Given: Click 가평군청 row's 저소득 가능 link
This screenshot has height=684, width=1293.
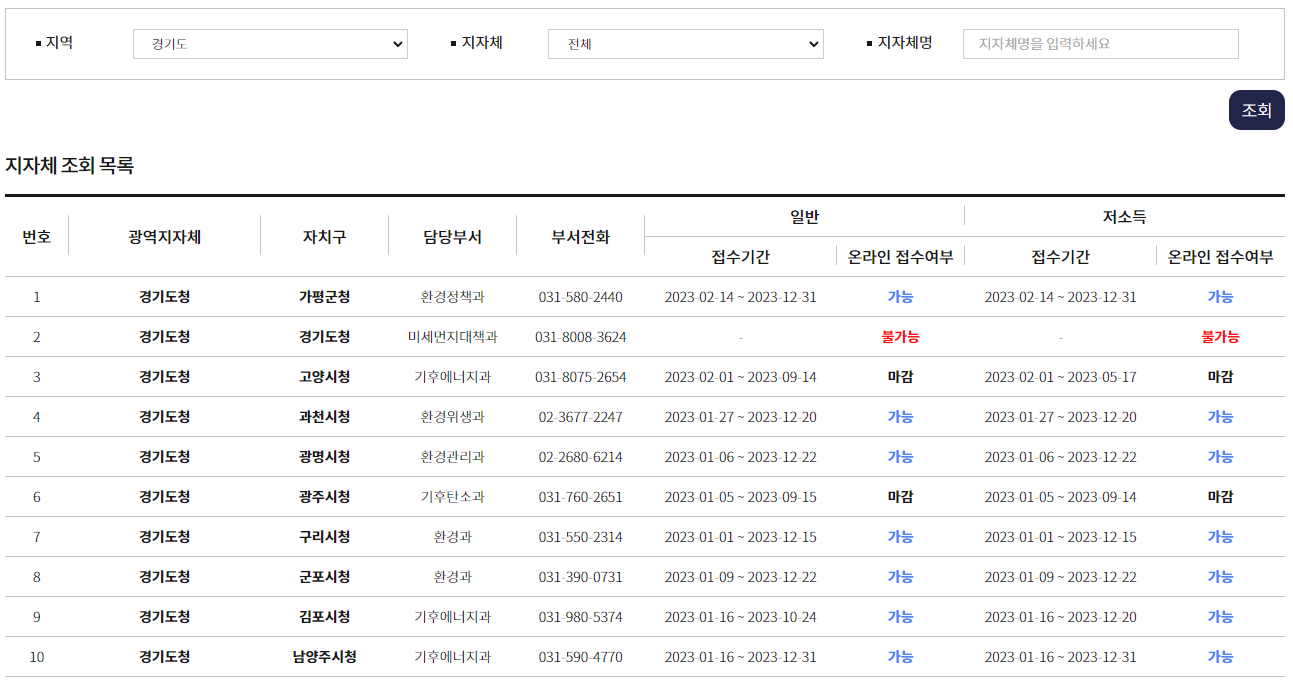Looking at the screenshot, I should pyautogui.click(x=1220, y=297).
